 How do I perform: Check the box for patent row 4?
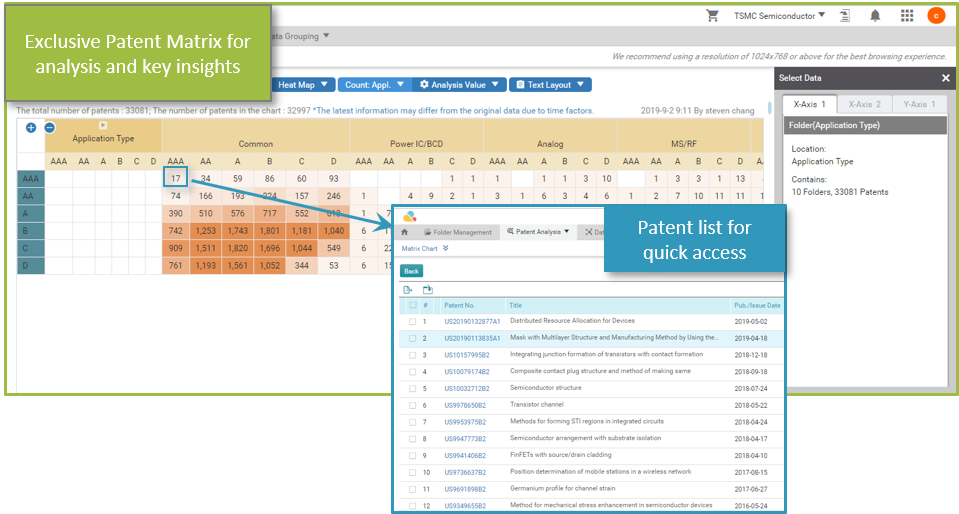412,371
